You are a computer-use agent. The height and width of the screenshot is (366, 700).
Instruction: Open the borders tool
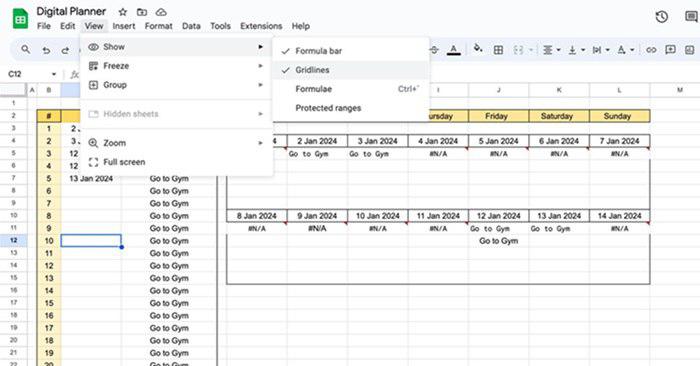coord(498,50)
